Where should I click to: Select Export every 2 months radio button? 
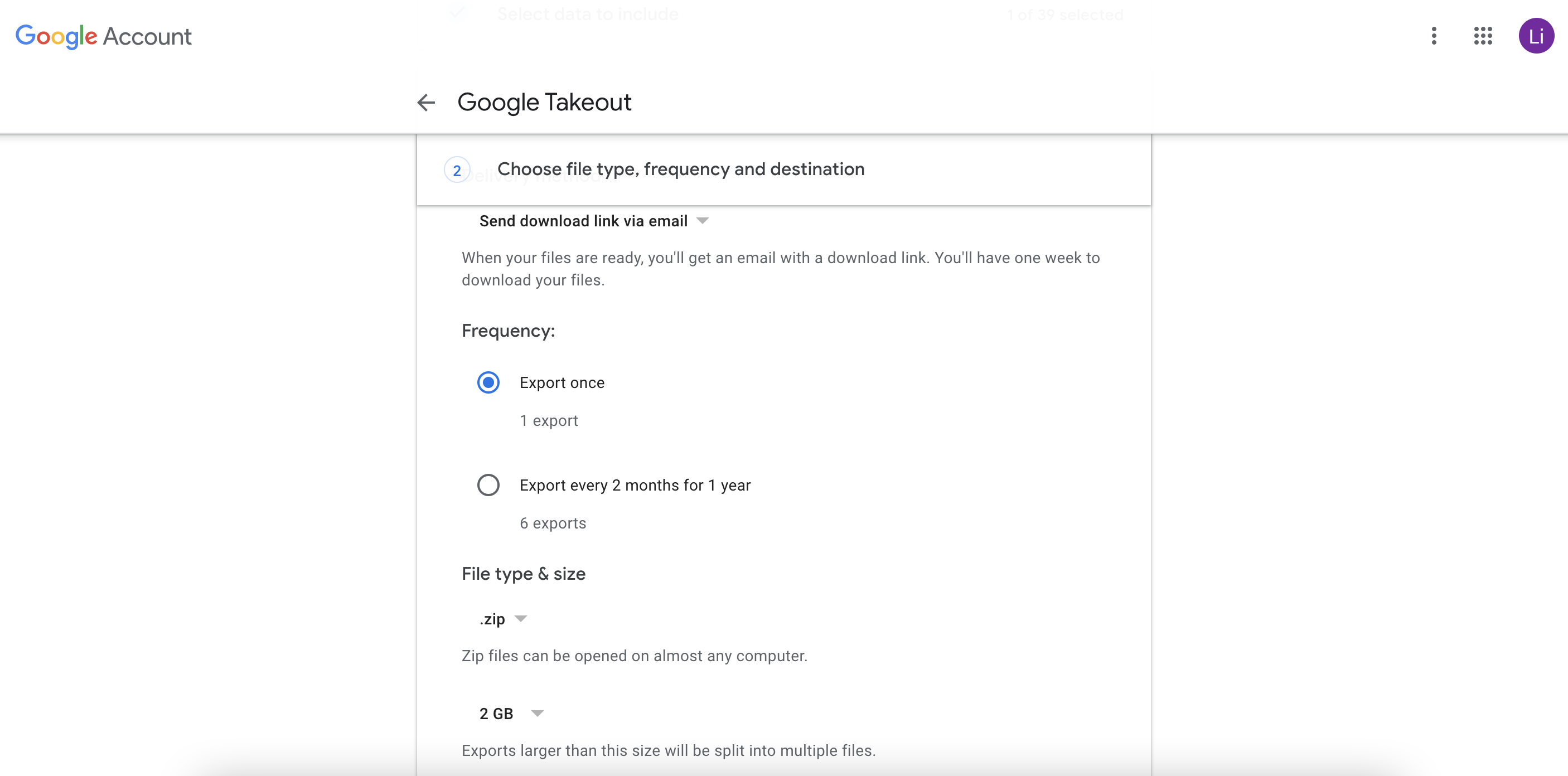[488, 485]
